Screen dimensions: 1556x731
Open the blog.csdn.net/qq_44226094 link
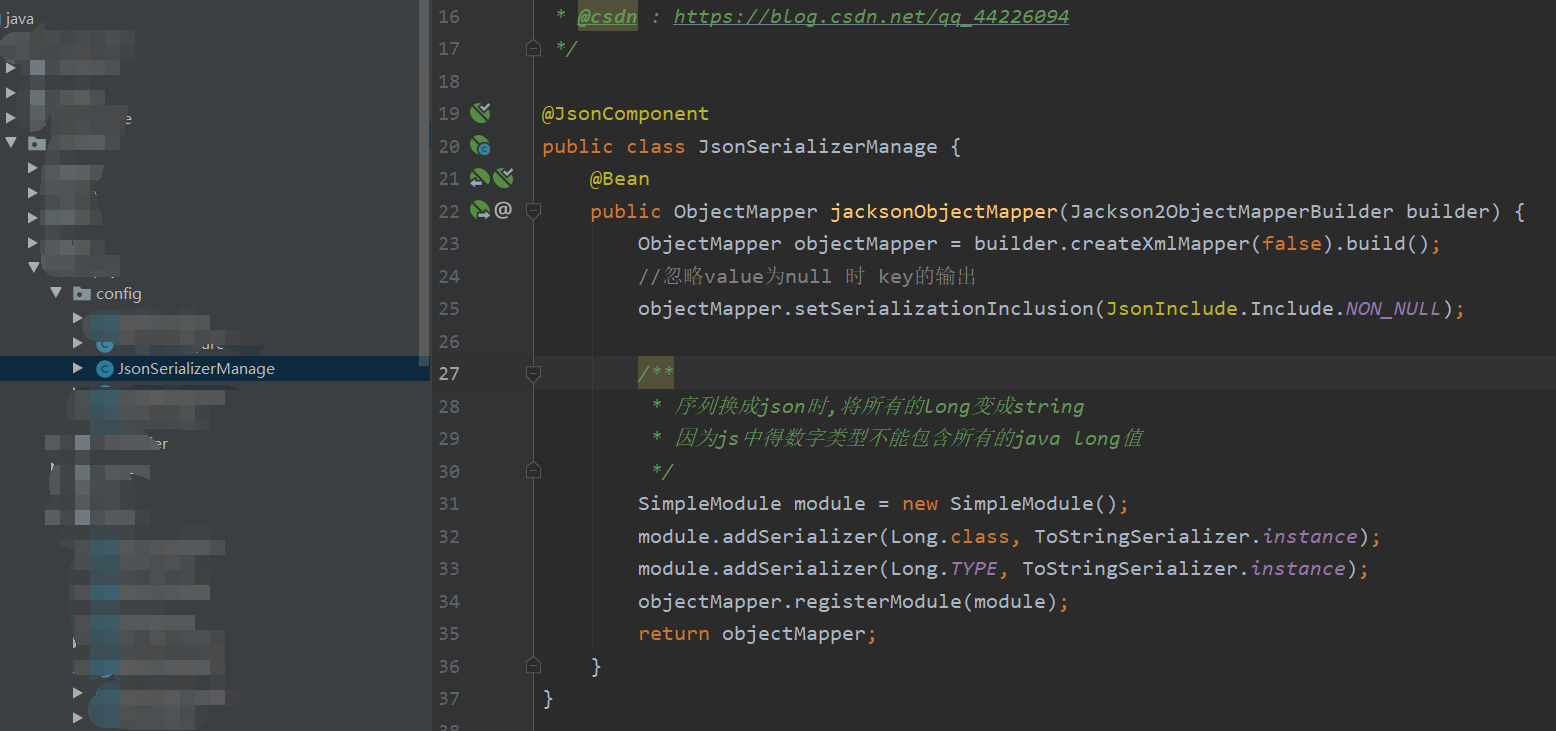tap(871, 17)
